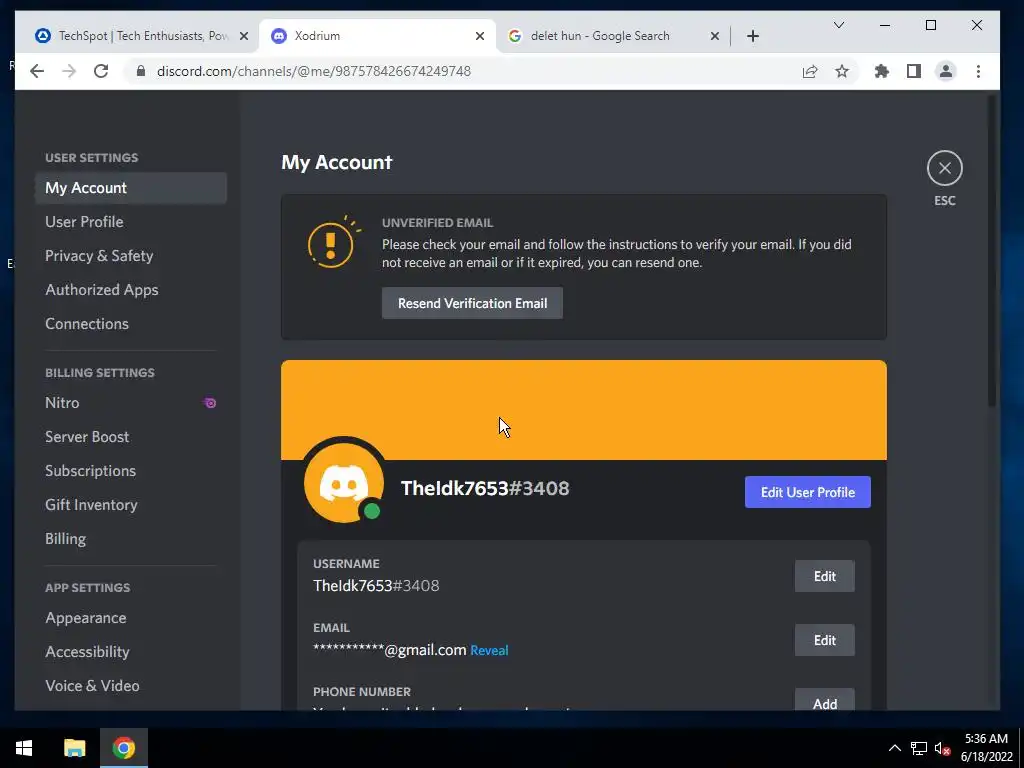1024x768 pixels.
Task: Add a phone number
Action: click(825, 699)
